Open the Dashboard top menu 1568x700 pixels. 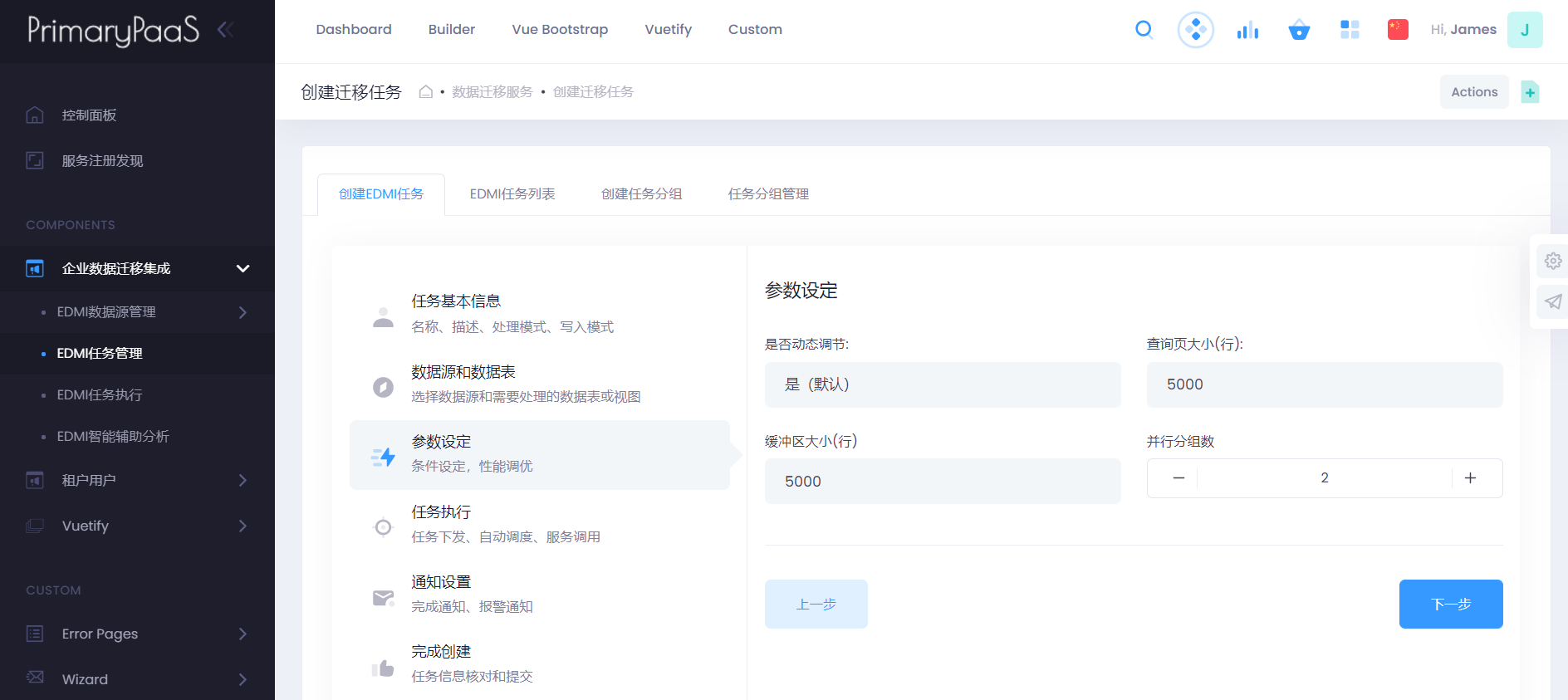(x=354, y=30)
